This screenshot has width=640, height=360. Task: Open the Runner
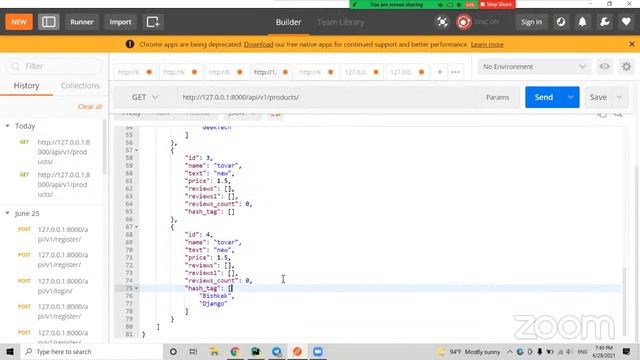coord(82,22)
